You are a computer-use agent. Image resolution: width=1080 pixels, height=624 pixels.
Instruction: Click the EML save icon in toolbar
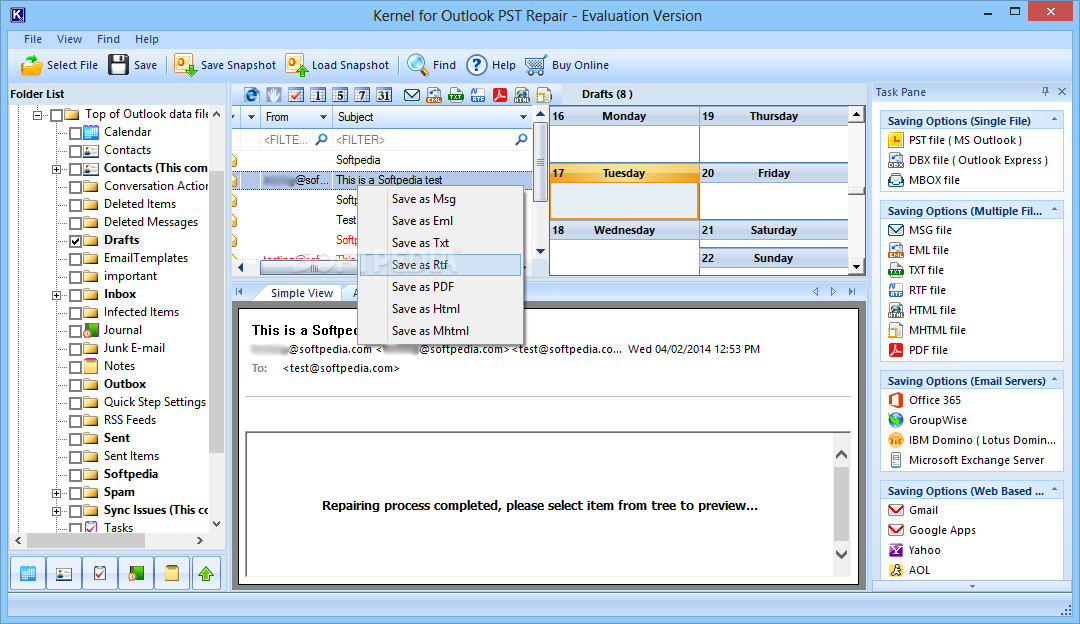tap(434, 95)
